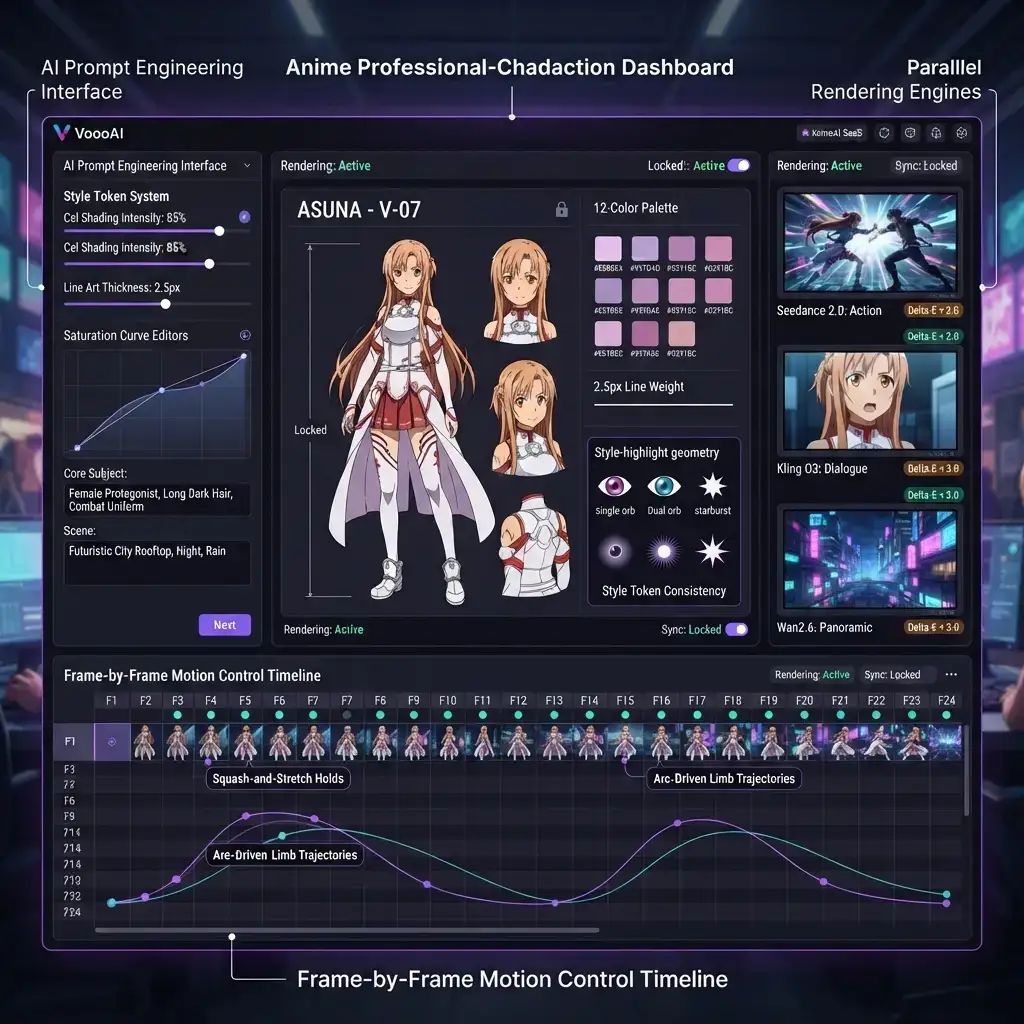Click the timeline horizontal scrollbar
Viewport: 1024px width, 1024px height.
click(347, 930)
